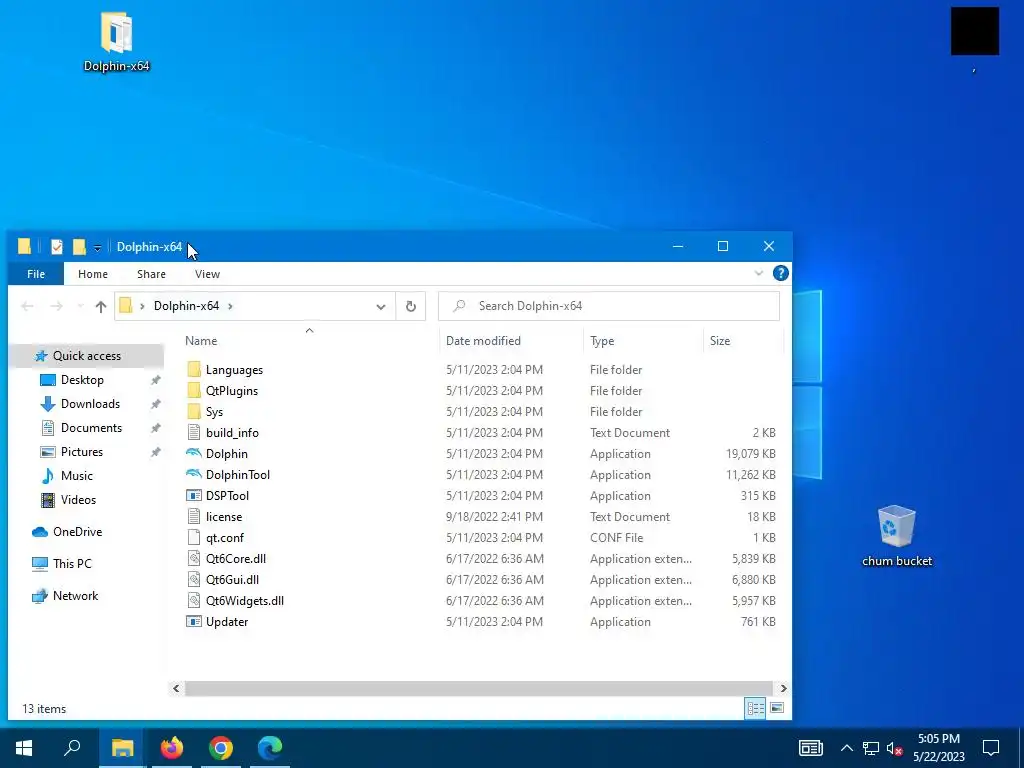The width and height of the screenshot is (1024, 768).
Task: Select the Languages folder icon
Action: [193, 370]
